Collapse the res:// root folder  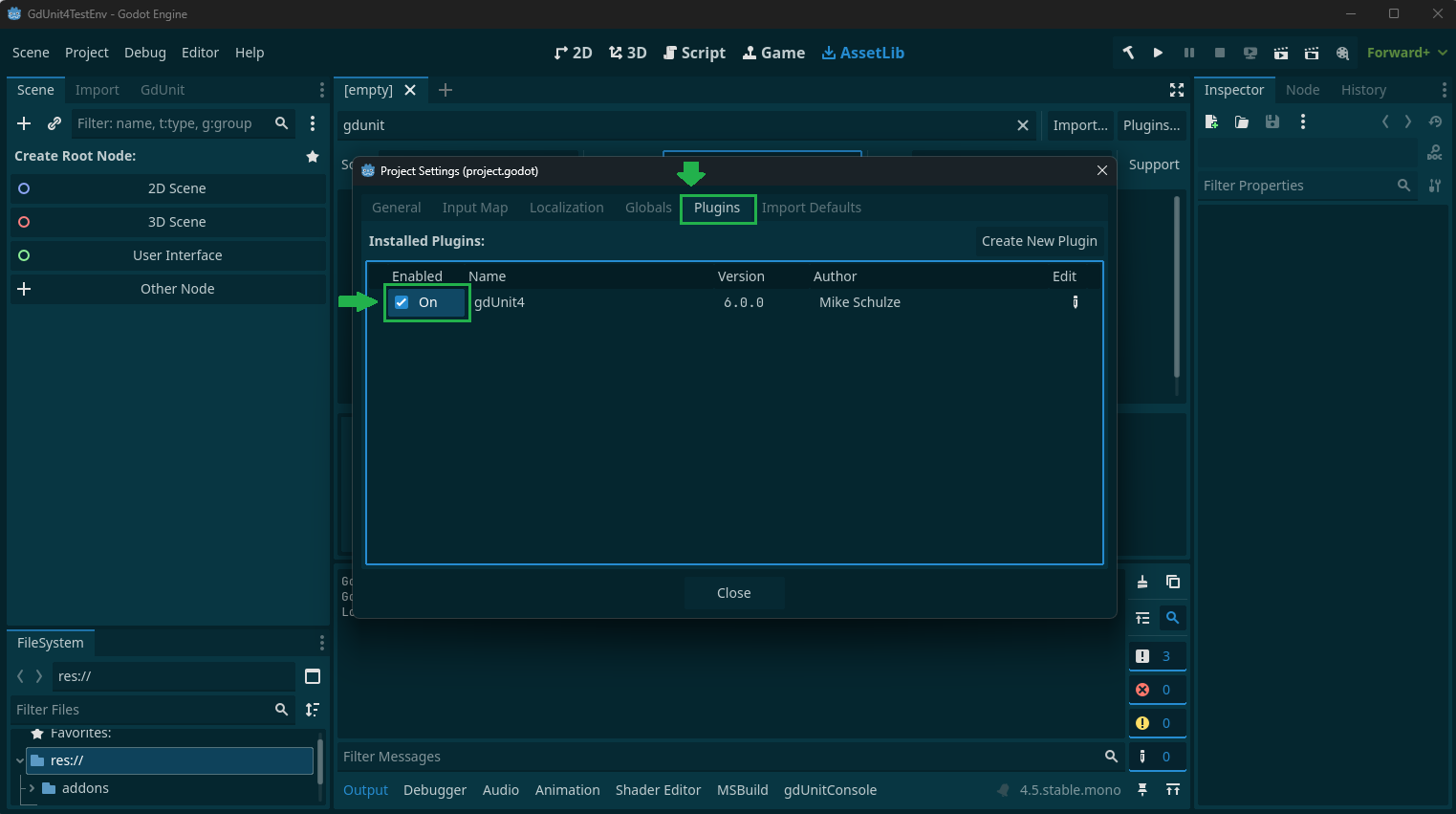click(x=20, y=760)
